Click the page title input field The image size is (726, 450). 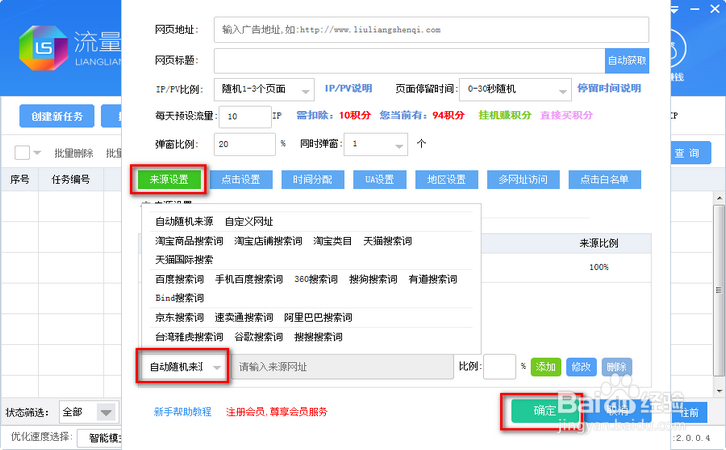pyautogui.click(x=409, y=61)
